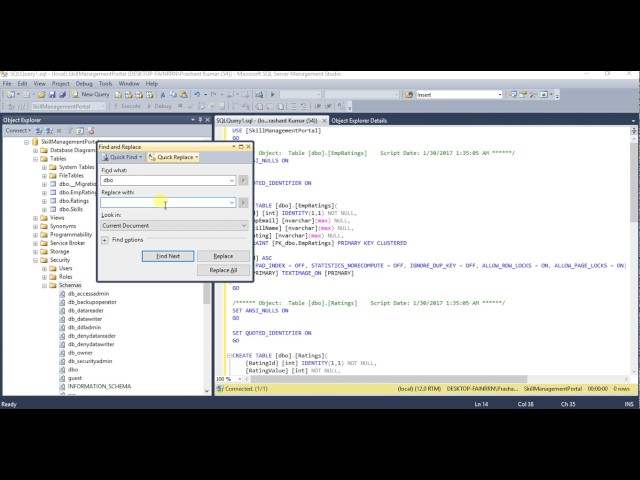Click the Save All icon
The height and width of the screenshot is (480, 640).
click(x=62, y=95)
